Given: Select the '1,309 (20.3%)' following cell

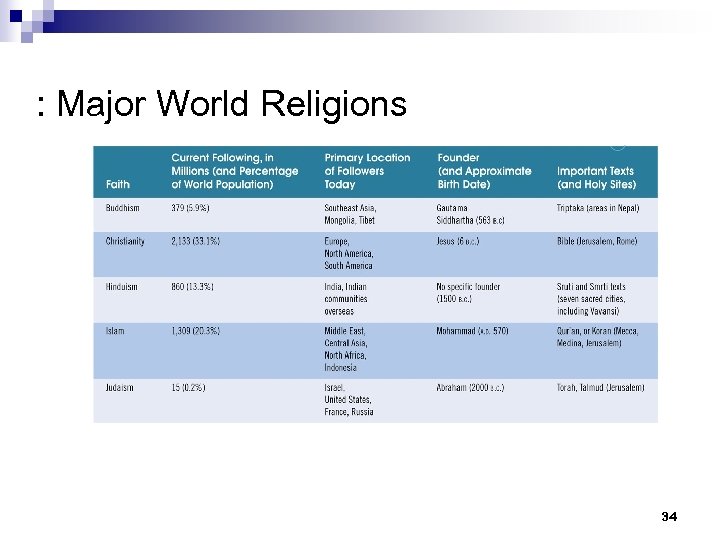Looking at the screenshot, I should point(196,331).
